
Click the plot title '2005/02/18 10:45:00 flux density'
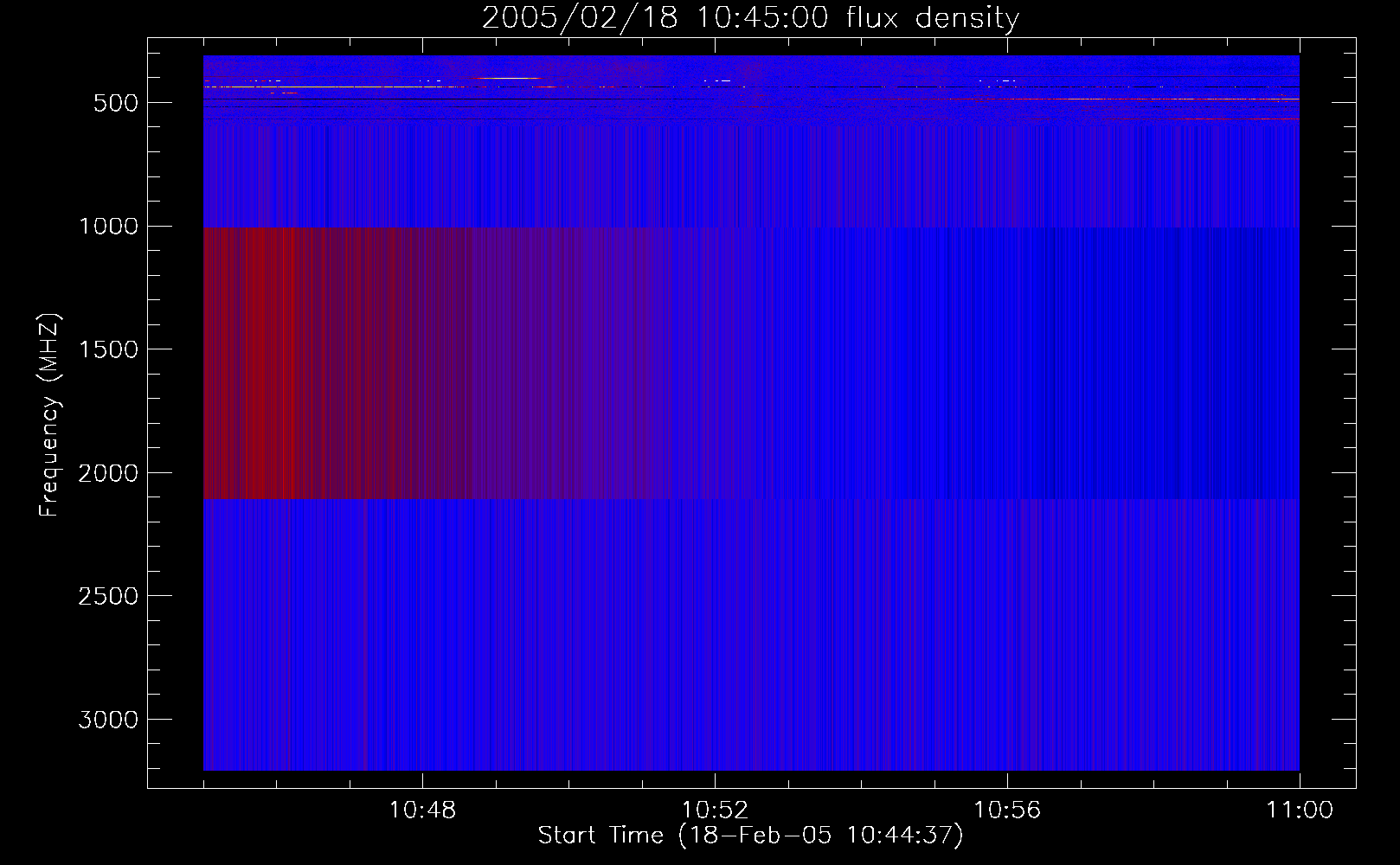(750, 18)
